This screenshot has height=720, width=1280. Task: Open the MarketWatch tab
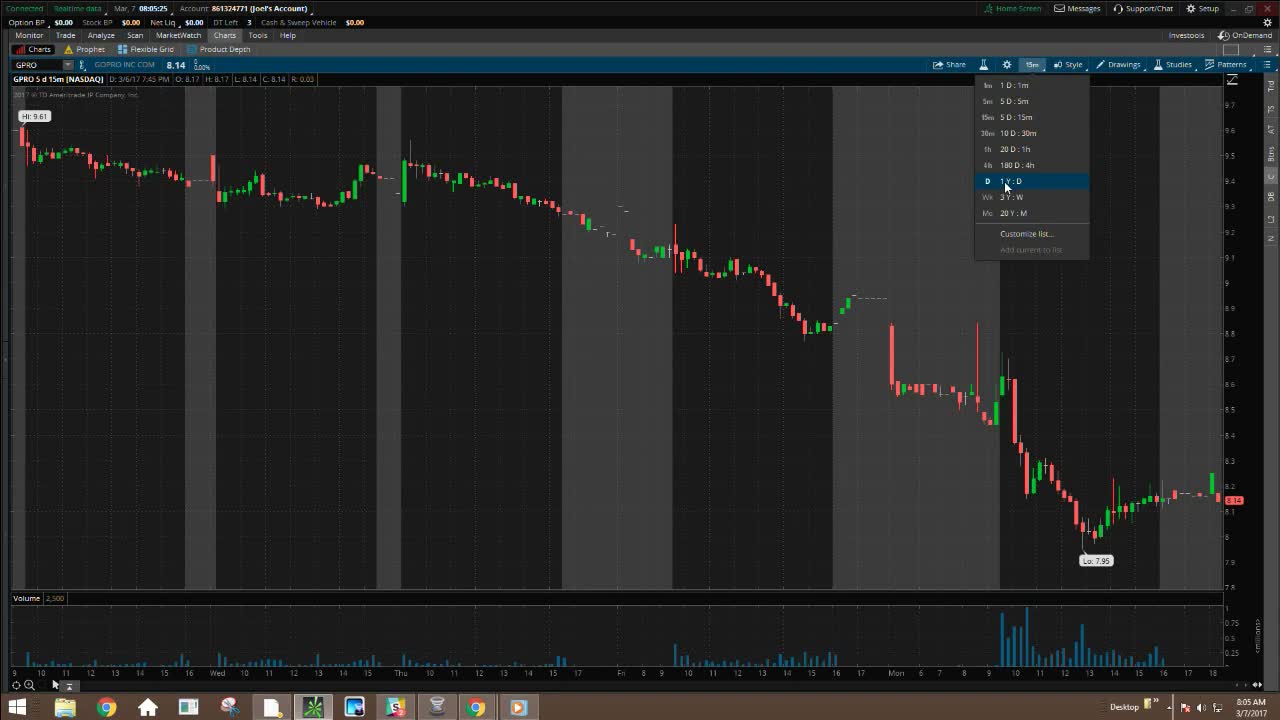(x=179, y=35)
